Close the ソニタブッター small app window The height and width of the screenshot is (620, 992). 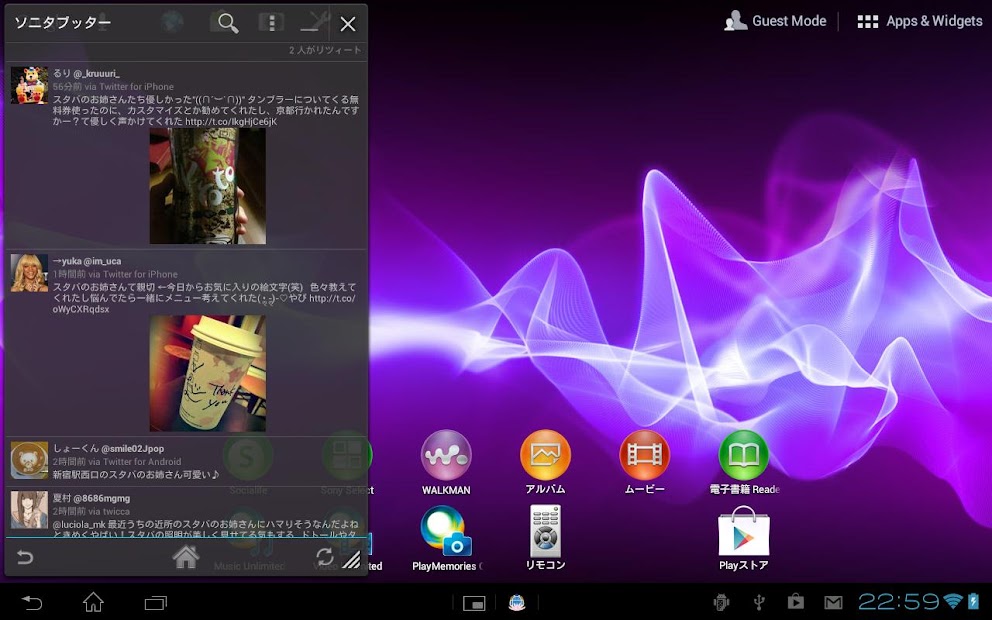pos(348,24)
